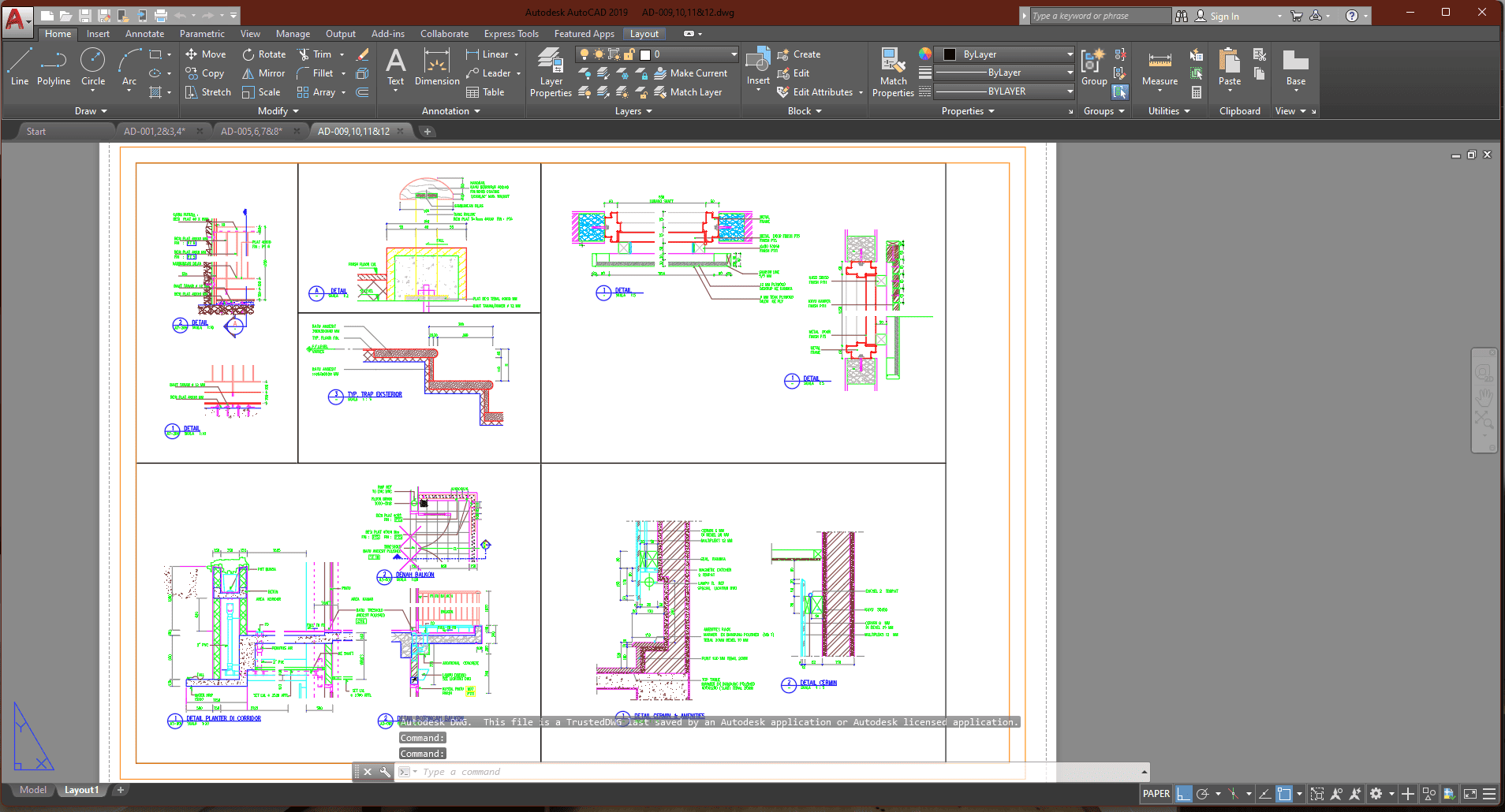
Task: Open the Annotate ribbon tab
Action: [144, 34]
